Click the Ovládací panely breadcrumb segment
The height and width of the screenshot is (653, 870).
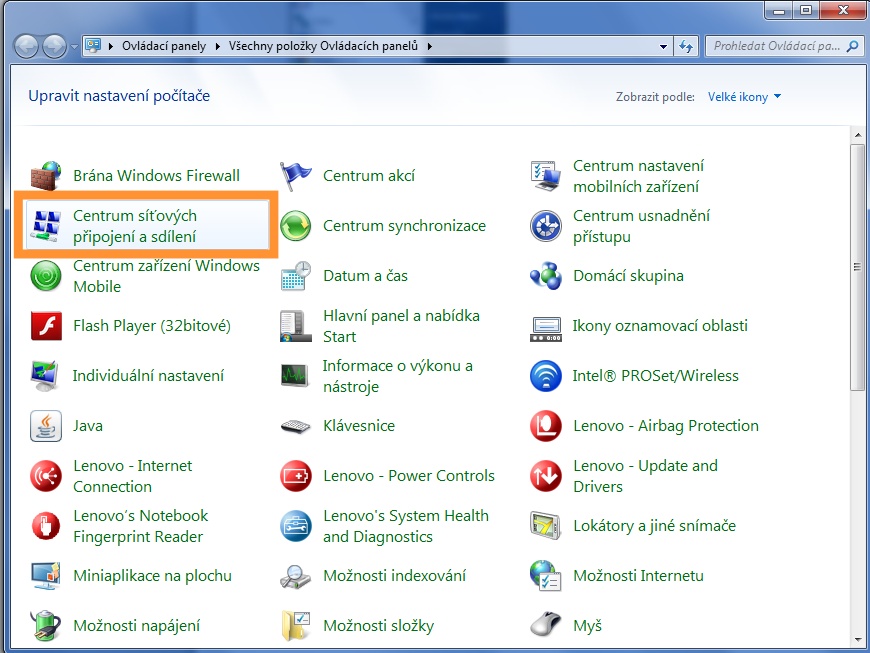pos(164,46)
